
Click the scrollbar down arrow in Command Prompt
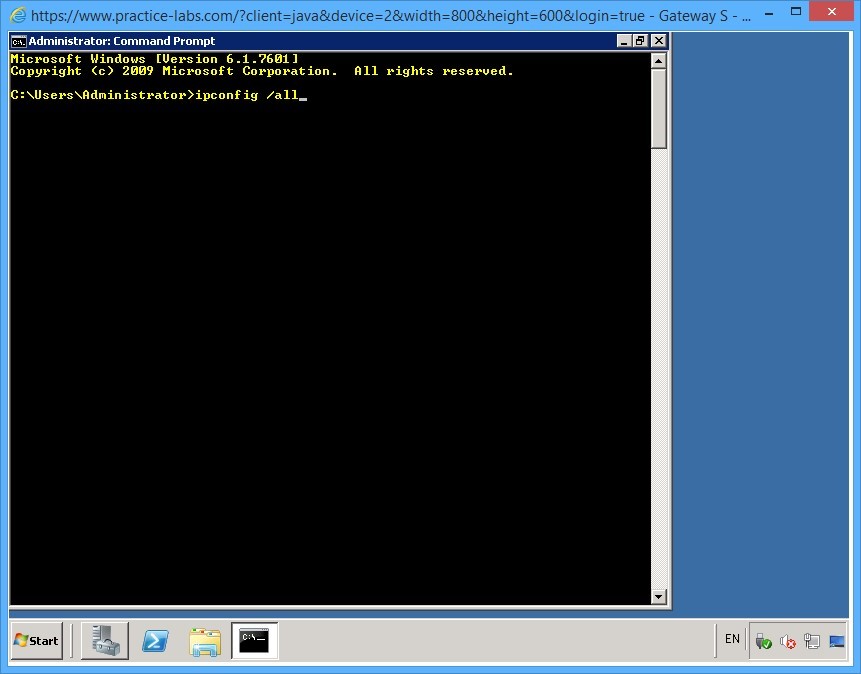click(x=658, y=595)
